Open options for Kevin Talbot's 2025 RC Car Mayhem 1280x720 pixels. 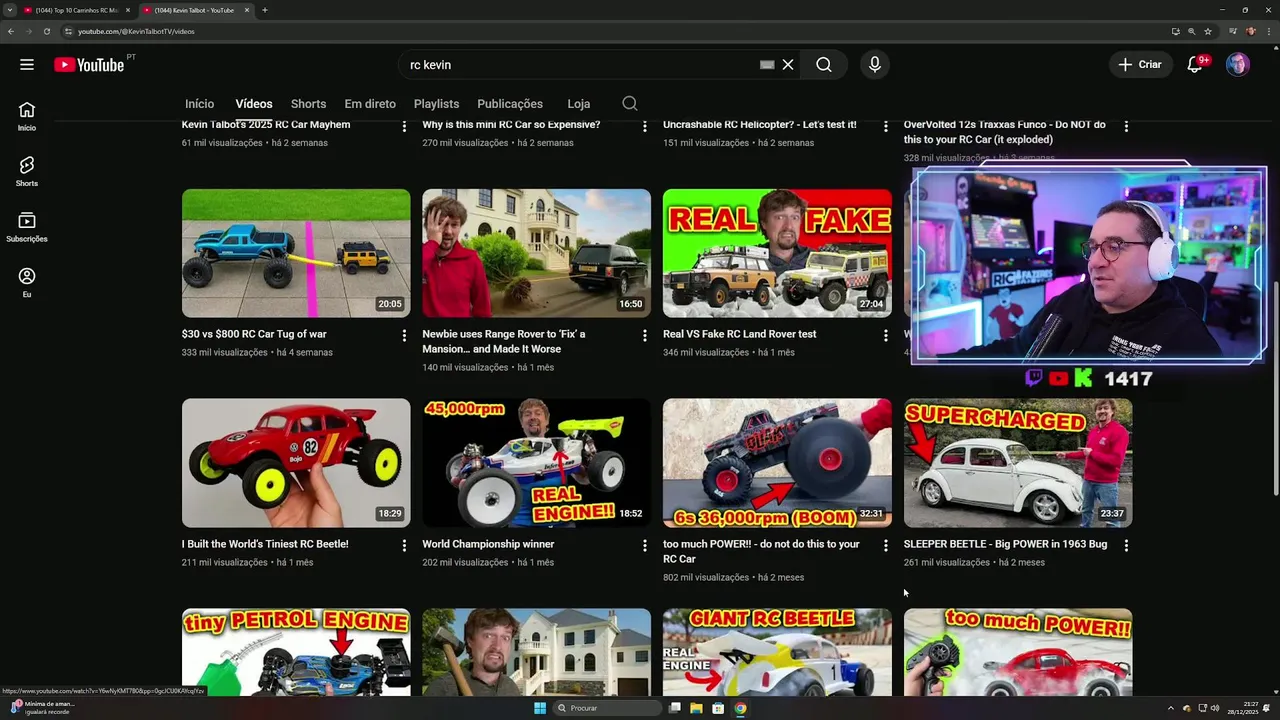click(x=404, y=126)
